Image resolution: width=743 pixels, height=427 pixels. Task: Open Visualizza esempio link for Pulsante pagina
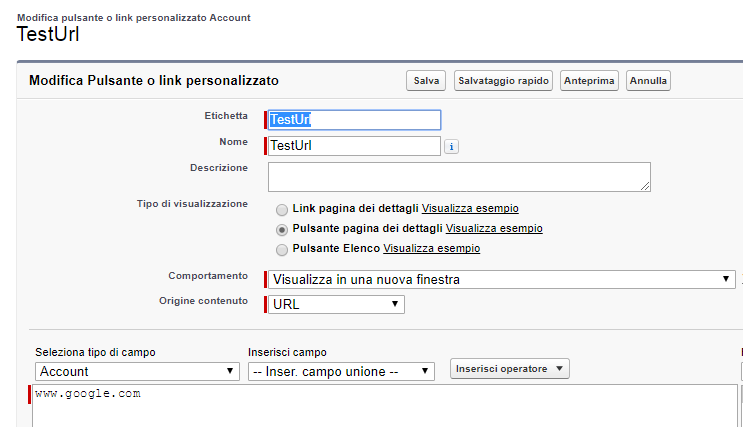point(493,229)
